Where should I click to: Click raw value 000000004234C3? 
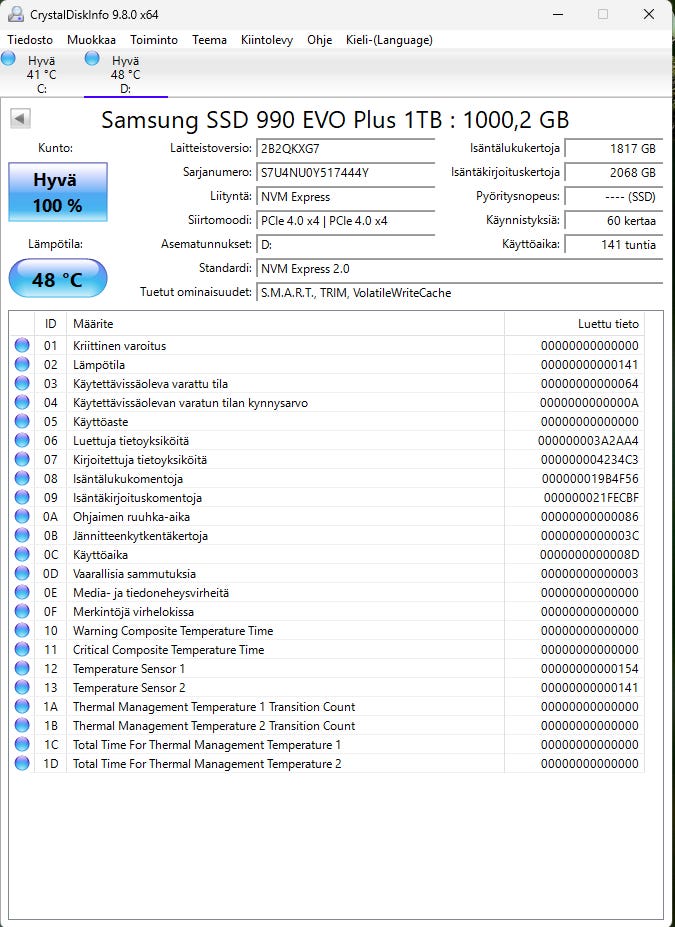pyautogui.click(x=589, y=459)
